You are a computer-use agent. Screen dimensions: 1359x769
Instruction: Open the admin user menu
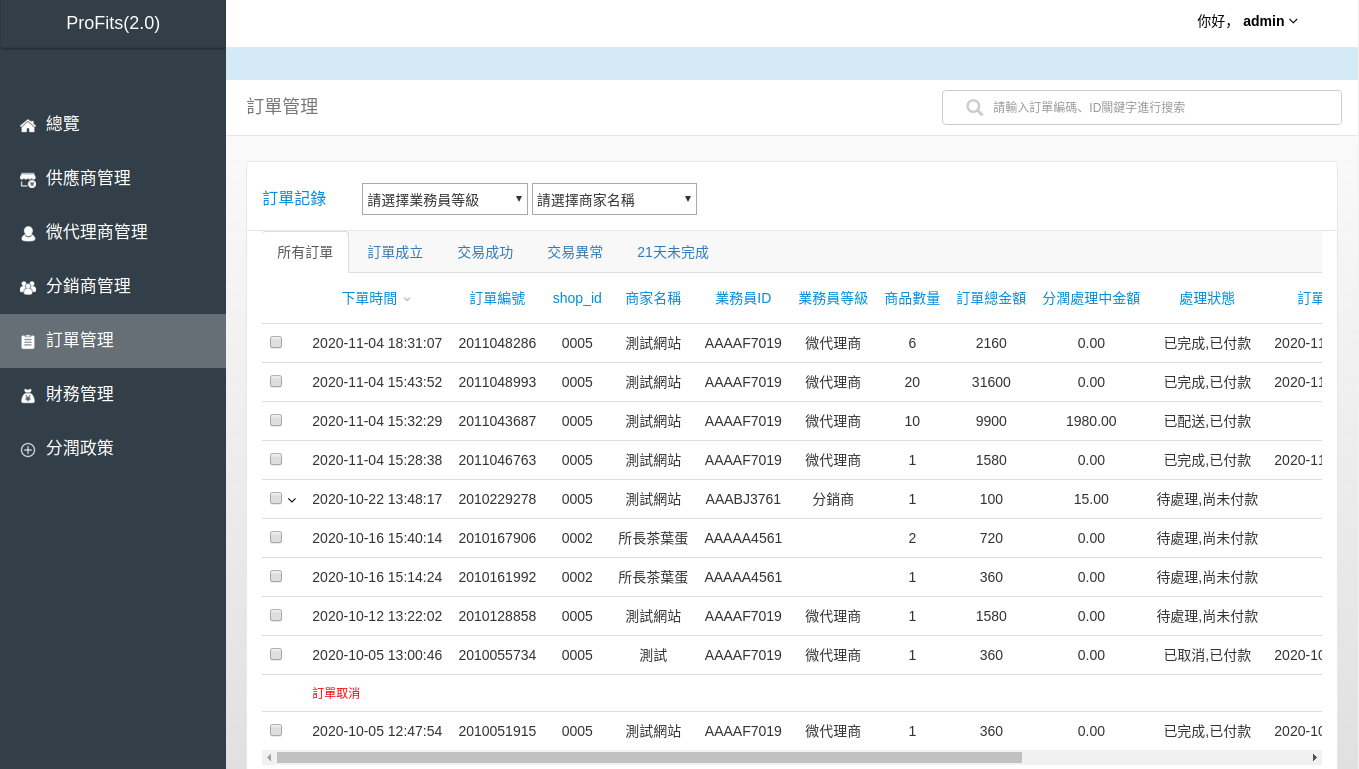click(x=1248, y=21)
